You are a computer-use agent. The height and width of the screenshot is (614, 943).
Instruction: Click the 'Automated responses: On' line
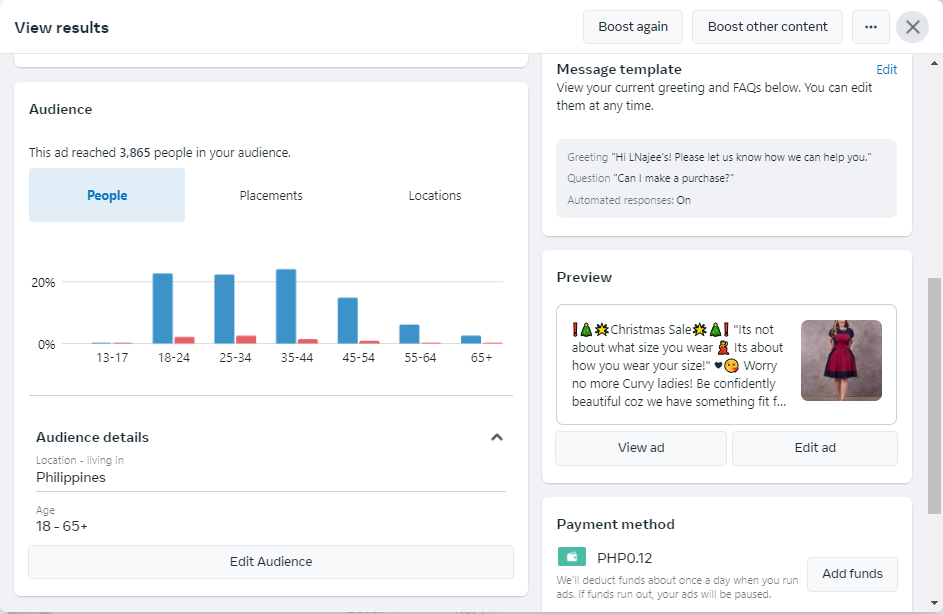coord(628,200)
